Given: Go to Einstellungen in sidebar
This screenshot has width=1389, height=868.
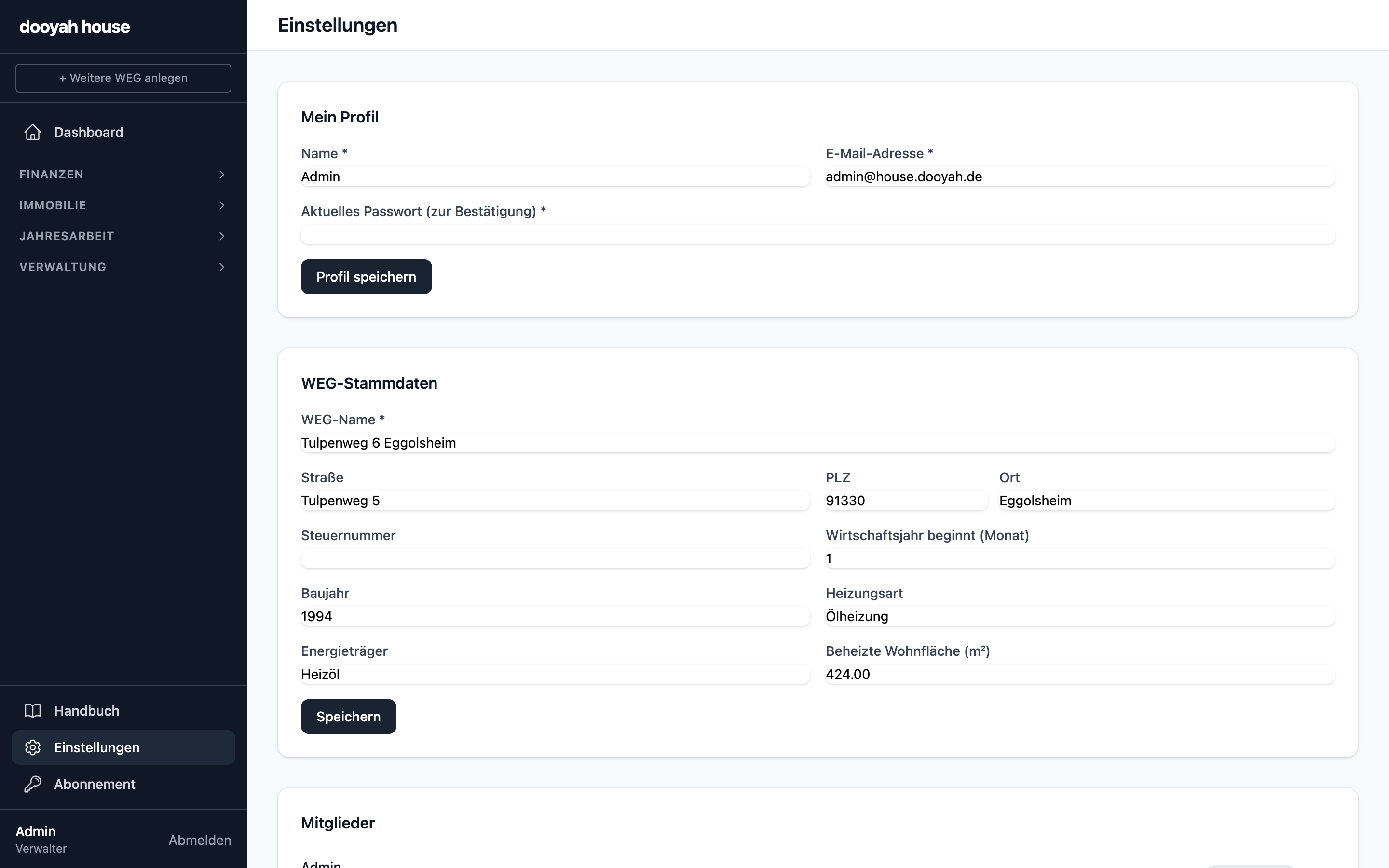Looking at the screenshot, I should tap(123, 747).
